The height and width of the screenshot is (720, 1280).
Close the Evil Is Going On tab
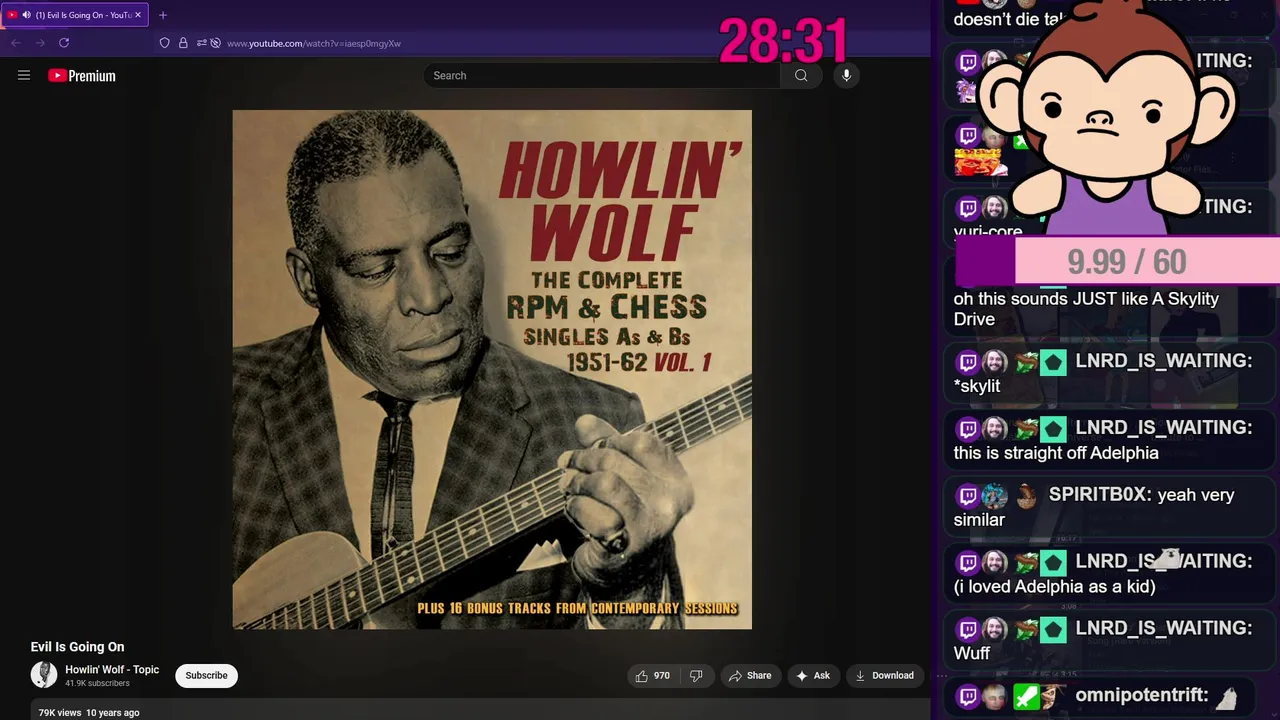click(138, 15)
